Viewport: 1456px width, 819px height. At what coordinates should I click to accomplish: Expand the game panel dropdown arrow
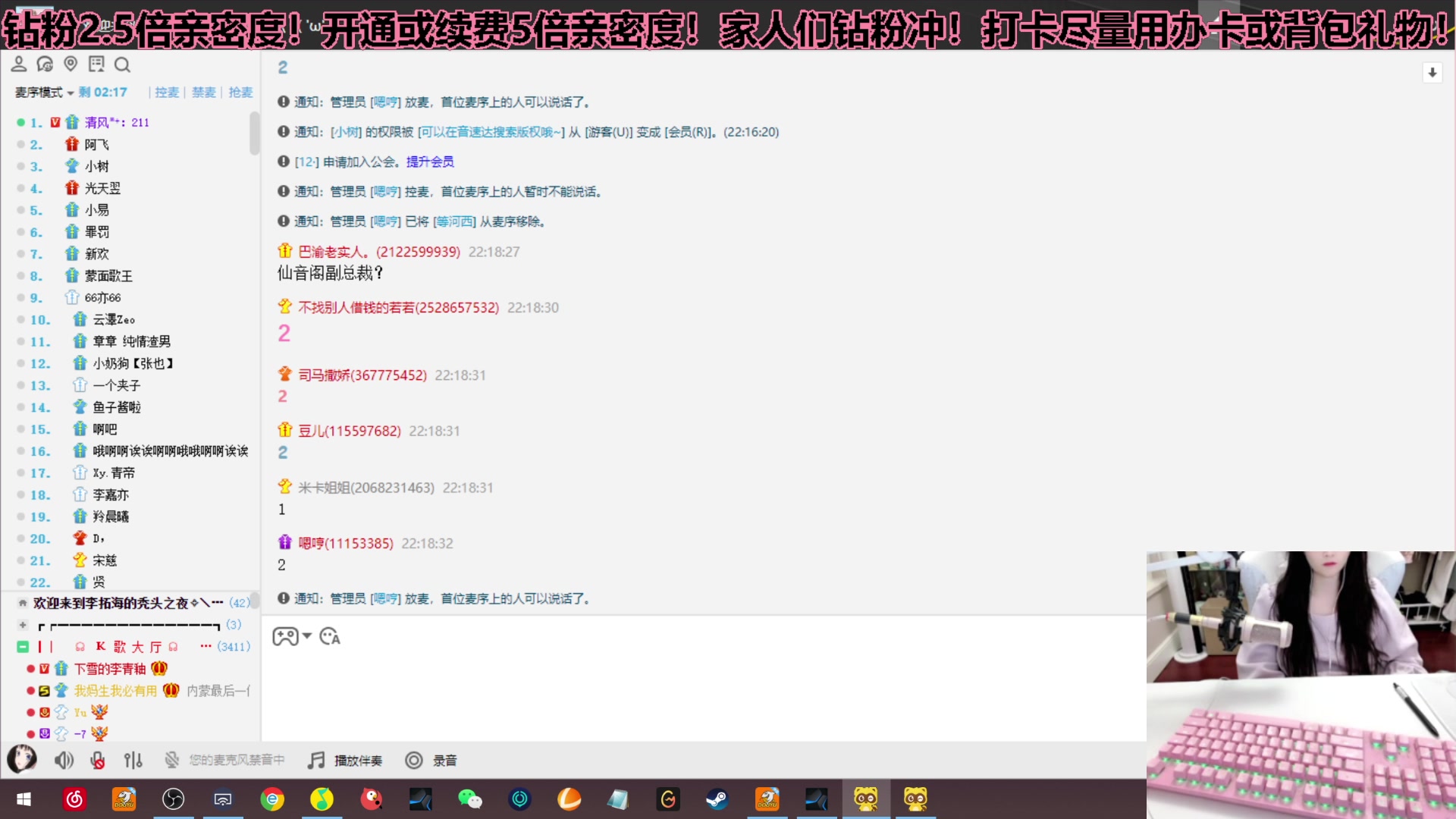pos(306,637)
